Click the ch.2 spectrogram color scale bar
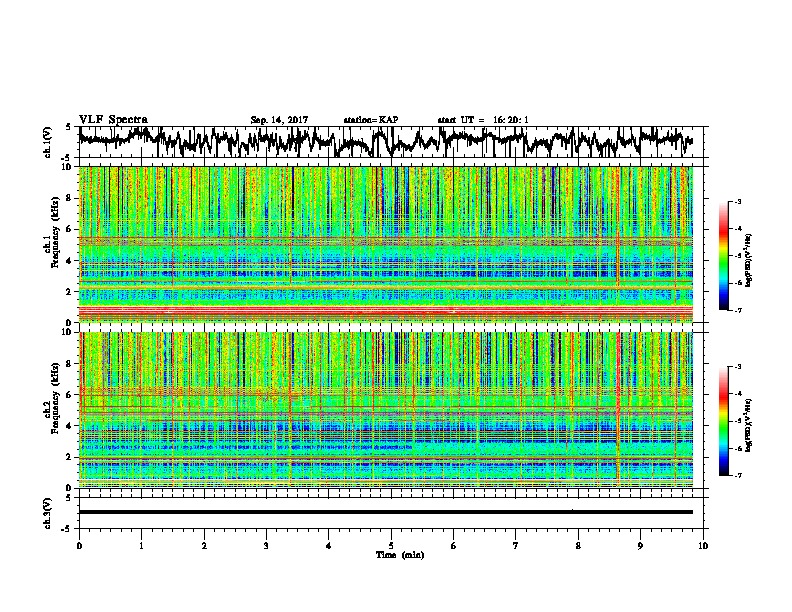Viewport: 792px width, 612px height. (x=723, y=421)
